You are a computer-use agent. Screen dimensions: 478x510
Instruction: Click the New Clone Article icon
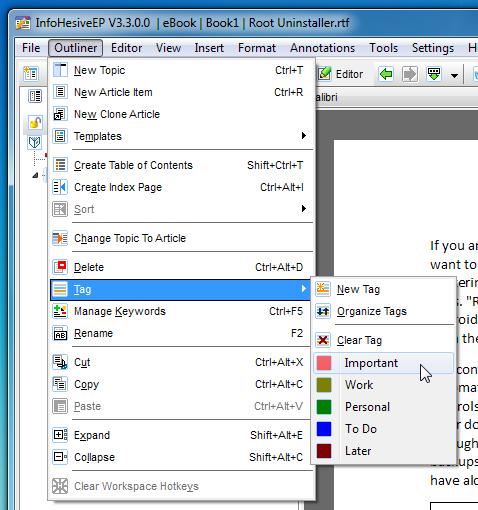click(x=60, y=114)
